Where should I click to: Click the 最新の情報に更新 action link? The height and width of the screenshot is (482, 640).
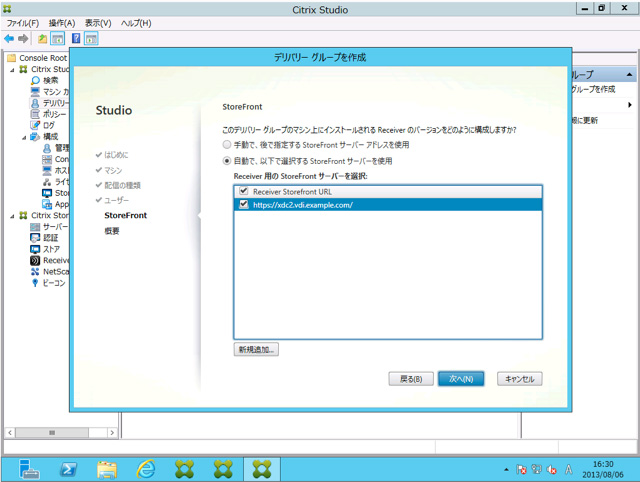585,120
